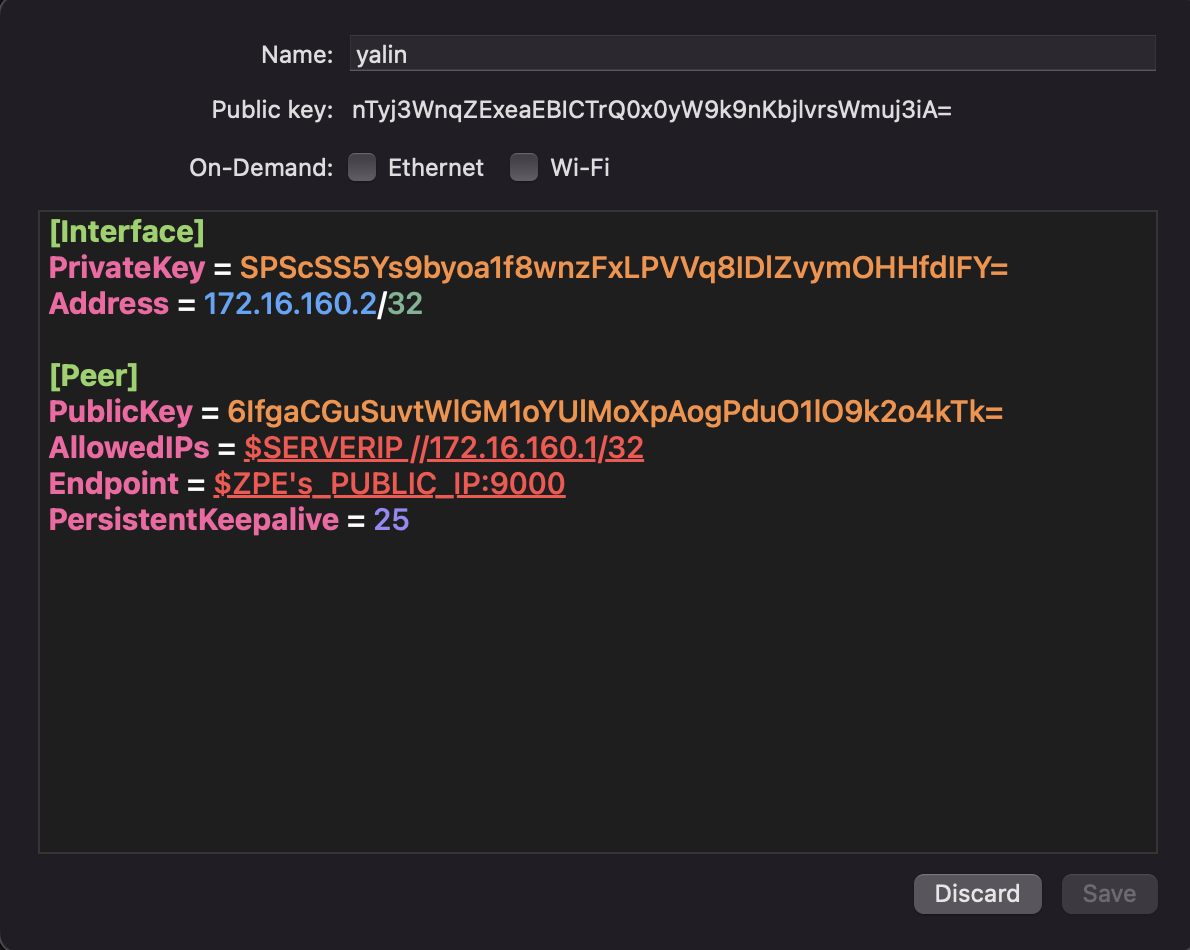The height and width of the screenshot is (950, 1190).
Task: Select the [Interface] section header text
Action: pyautogui.click(x=126, y=231)
